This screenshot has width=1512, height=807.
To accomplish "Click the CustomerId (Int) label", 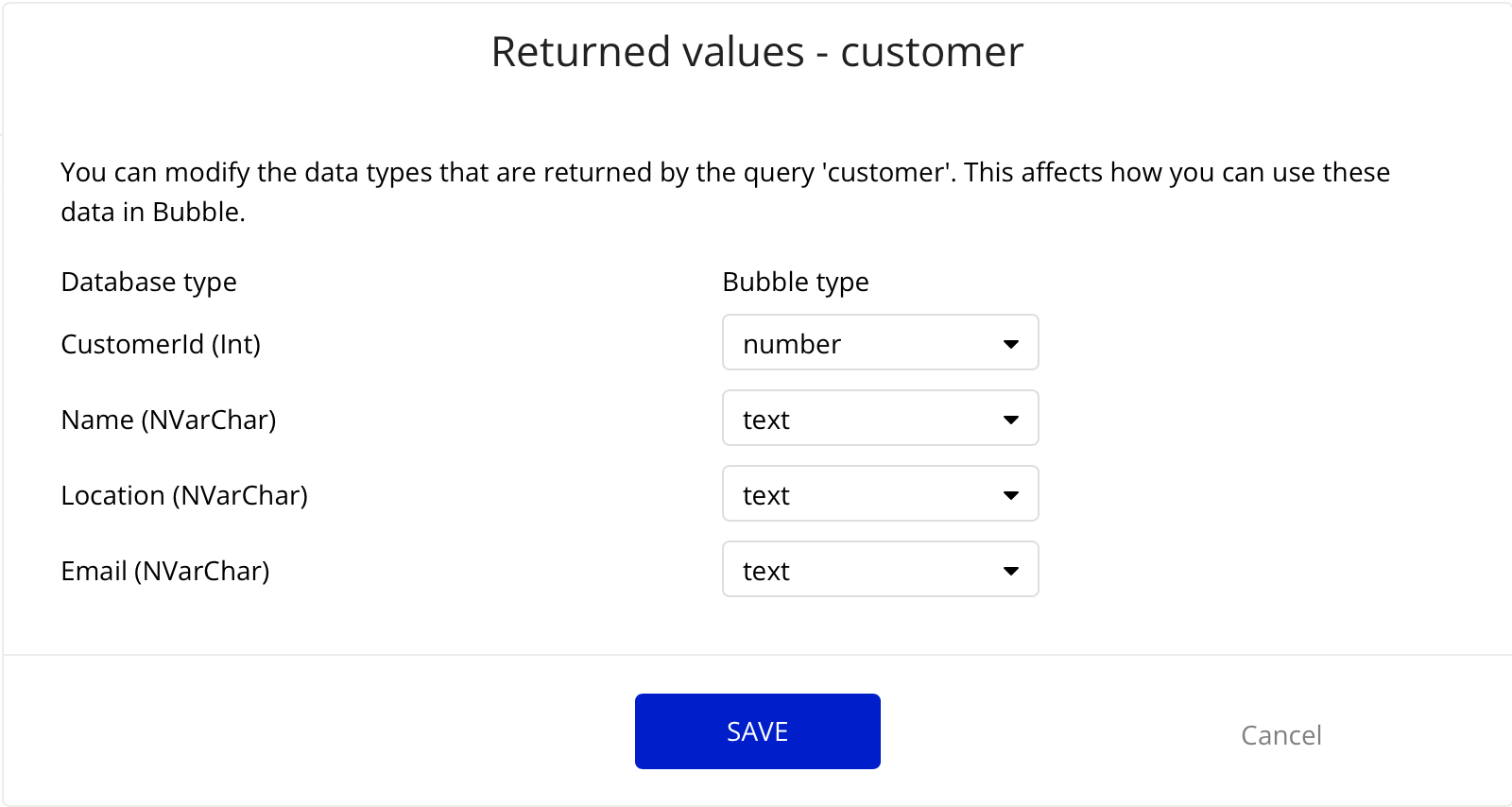I will point(161,344).
